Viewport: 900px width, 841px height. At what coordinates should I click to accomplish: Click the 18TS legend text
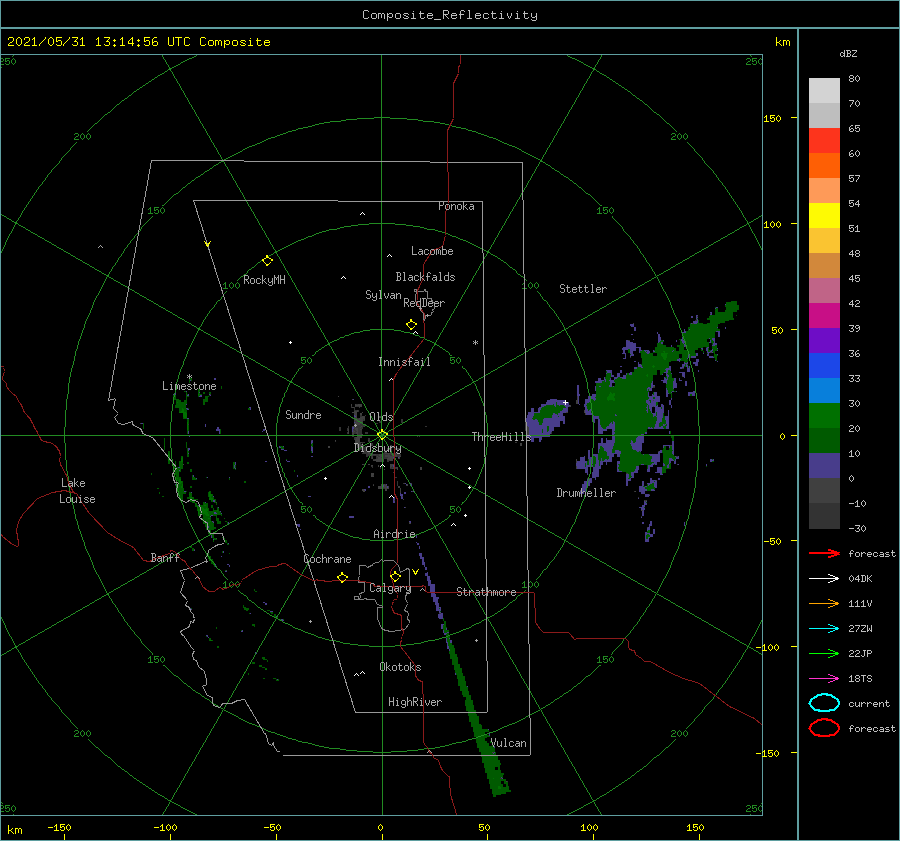pos(860,679)
